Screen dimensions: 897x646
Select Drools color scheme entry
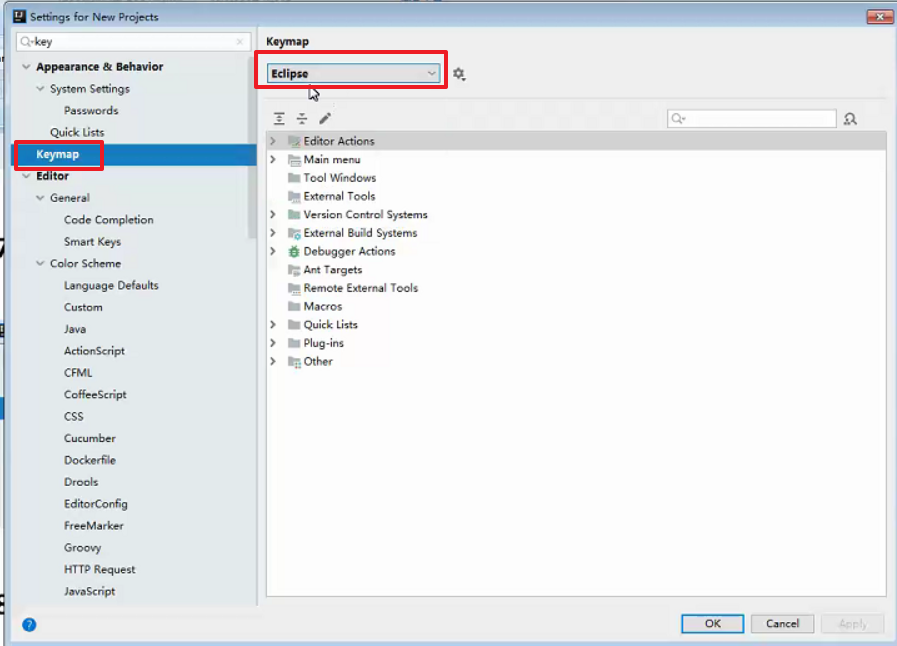point(81,482)
